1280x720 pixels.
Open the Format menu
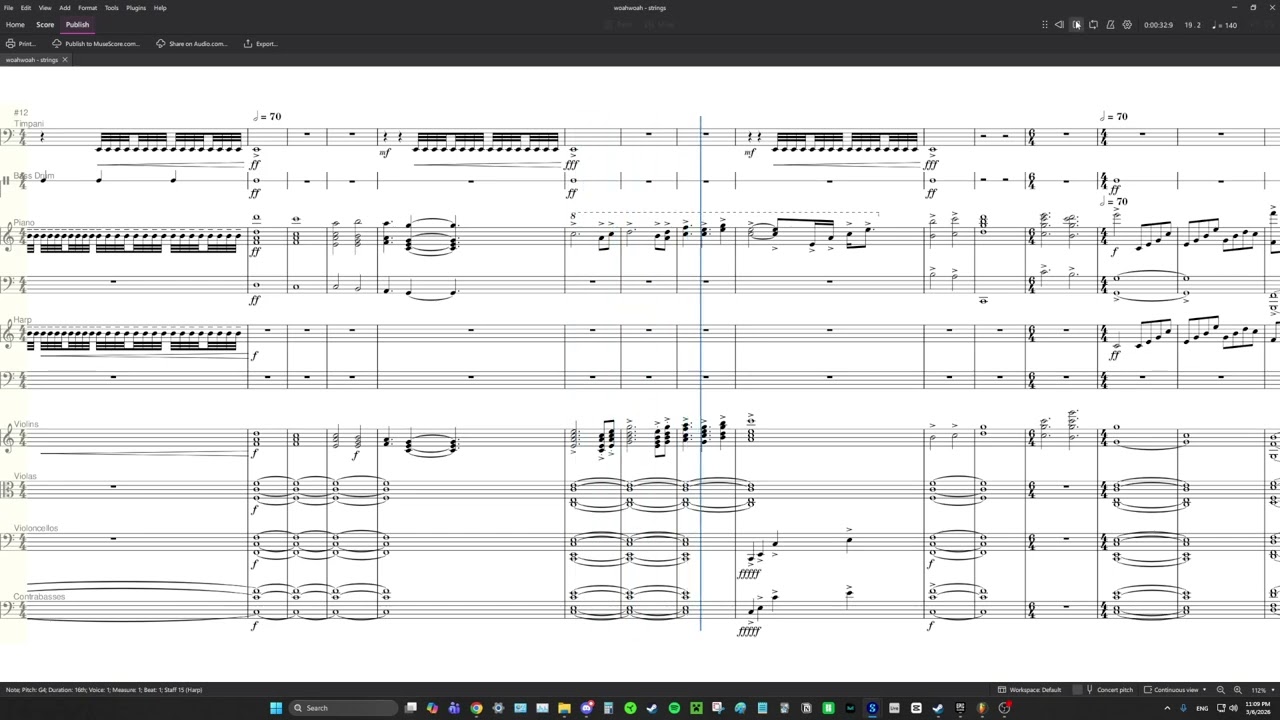[88, 8]
